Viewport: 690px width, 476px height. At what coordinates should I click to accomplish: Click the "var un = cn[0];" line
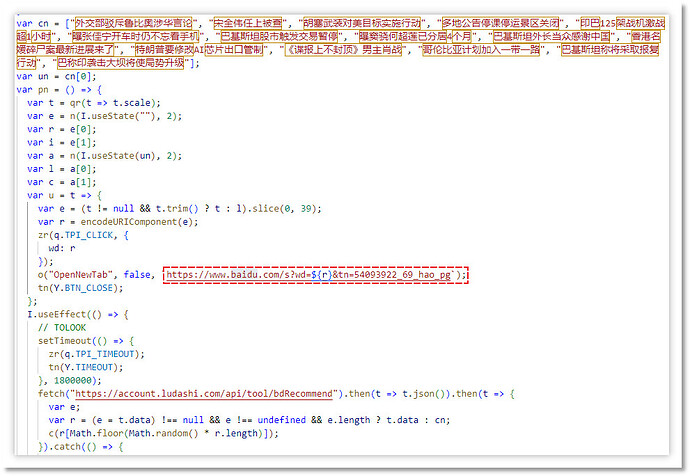point(55,76)
